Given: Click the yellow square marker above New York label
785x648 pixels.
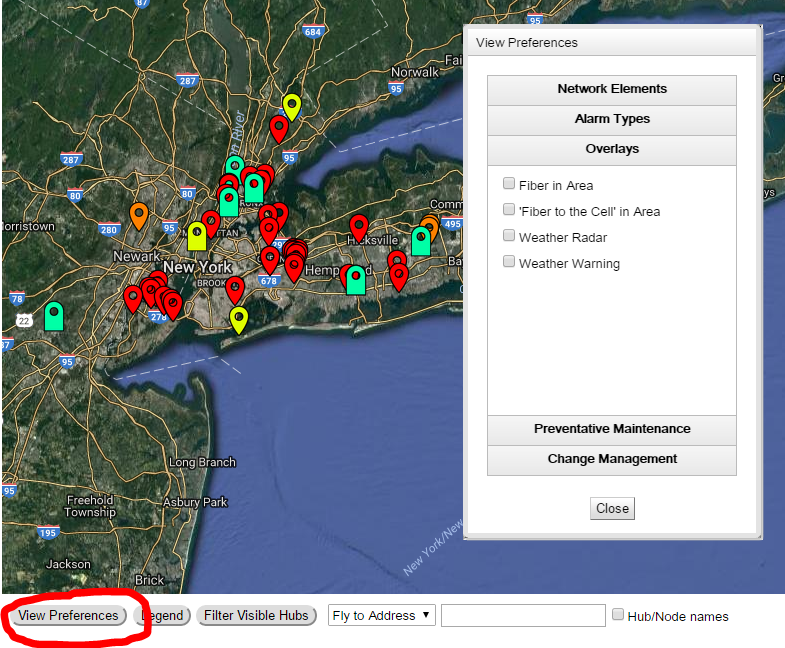Looking at the screenshot, I should (197, 236).
